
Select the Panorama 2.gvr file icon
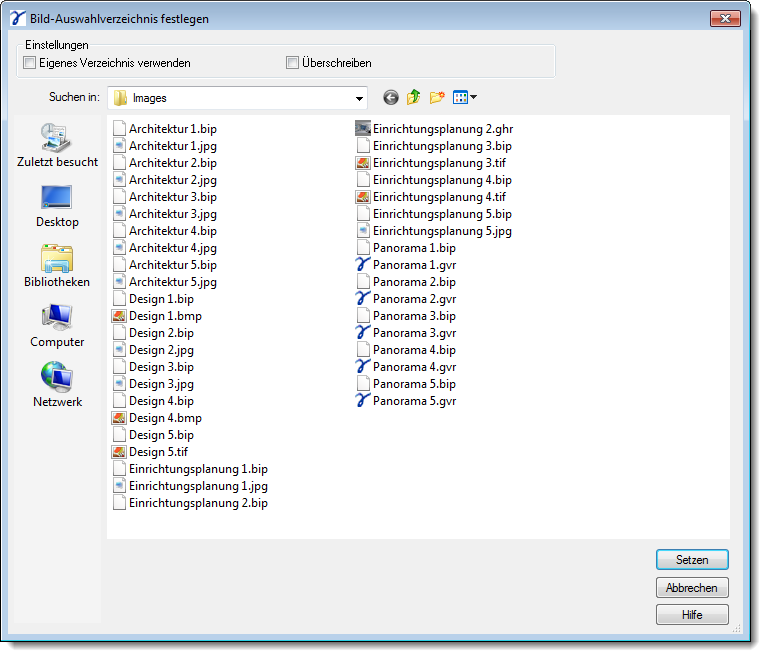[x=362, y=298]
